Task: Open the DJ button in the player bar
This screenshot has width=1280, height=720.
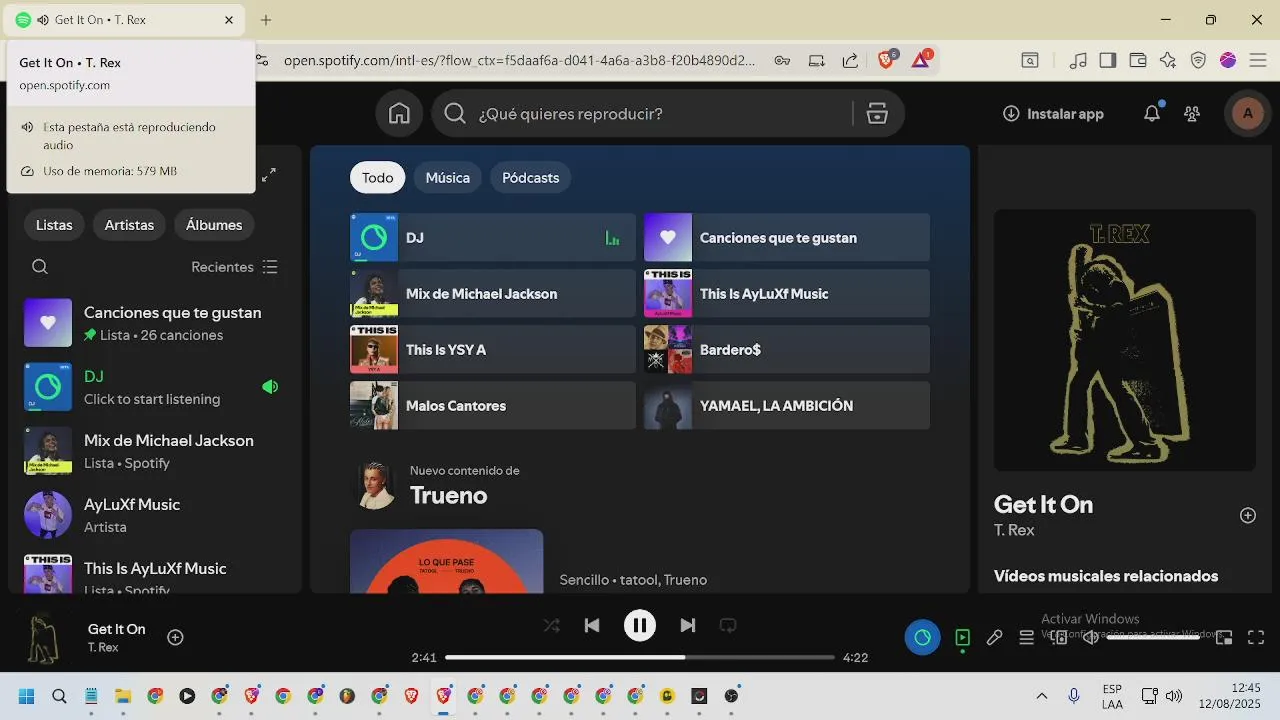Action: coord(922,637)
